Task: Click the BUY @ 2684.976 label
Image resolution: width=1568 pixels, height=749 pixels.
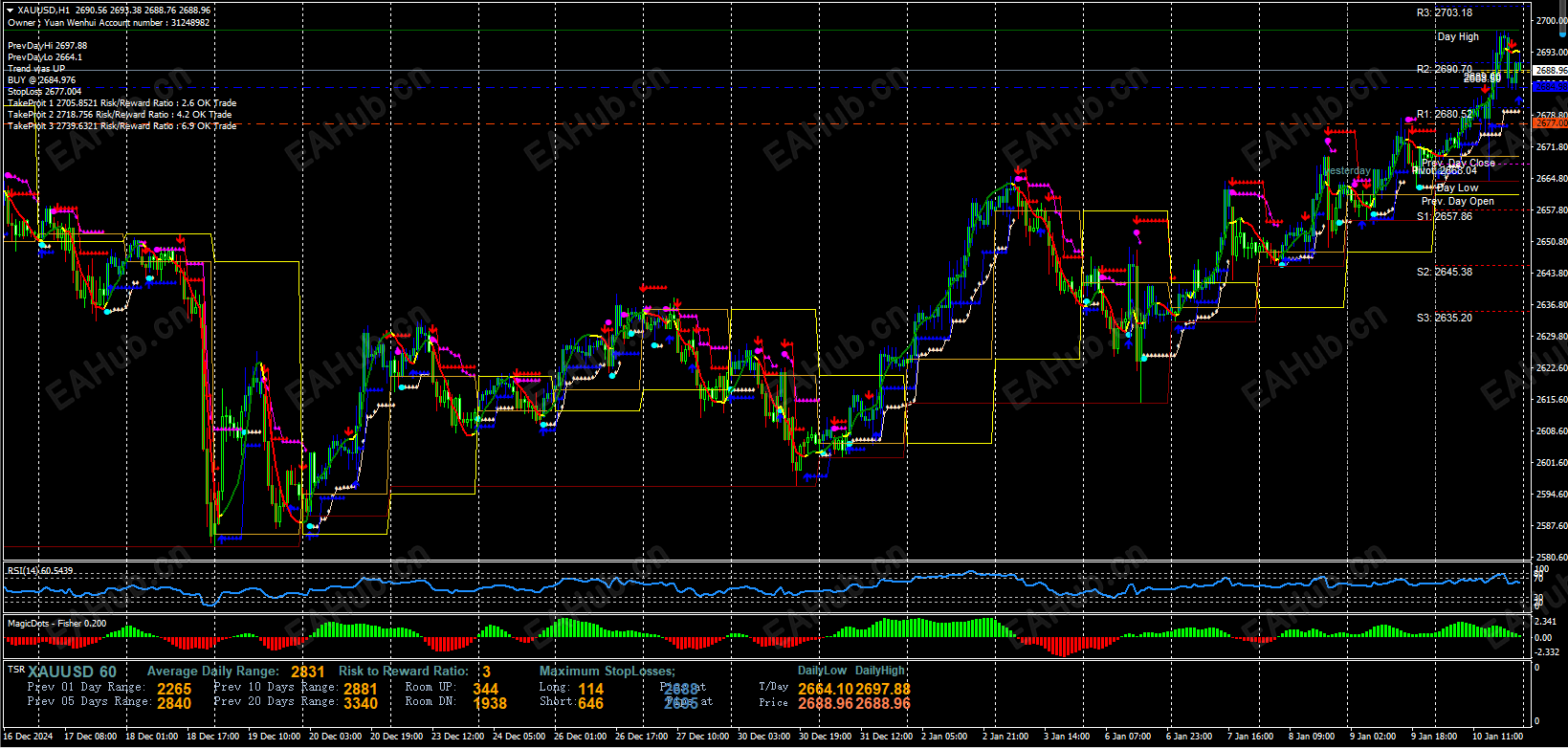Action: tap(41, 79)
